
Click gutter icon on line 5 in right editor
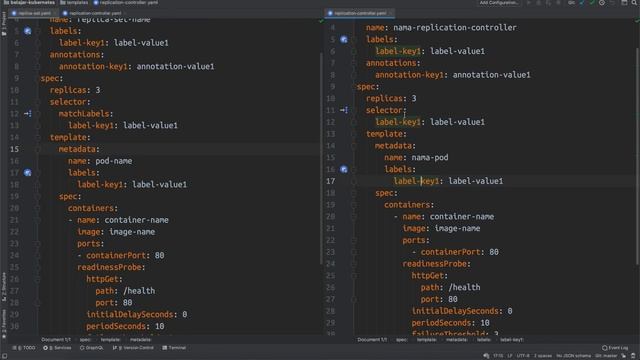point(344,40)
